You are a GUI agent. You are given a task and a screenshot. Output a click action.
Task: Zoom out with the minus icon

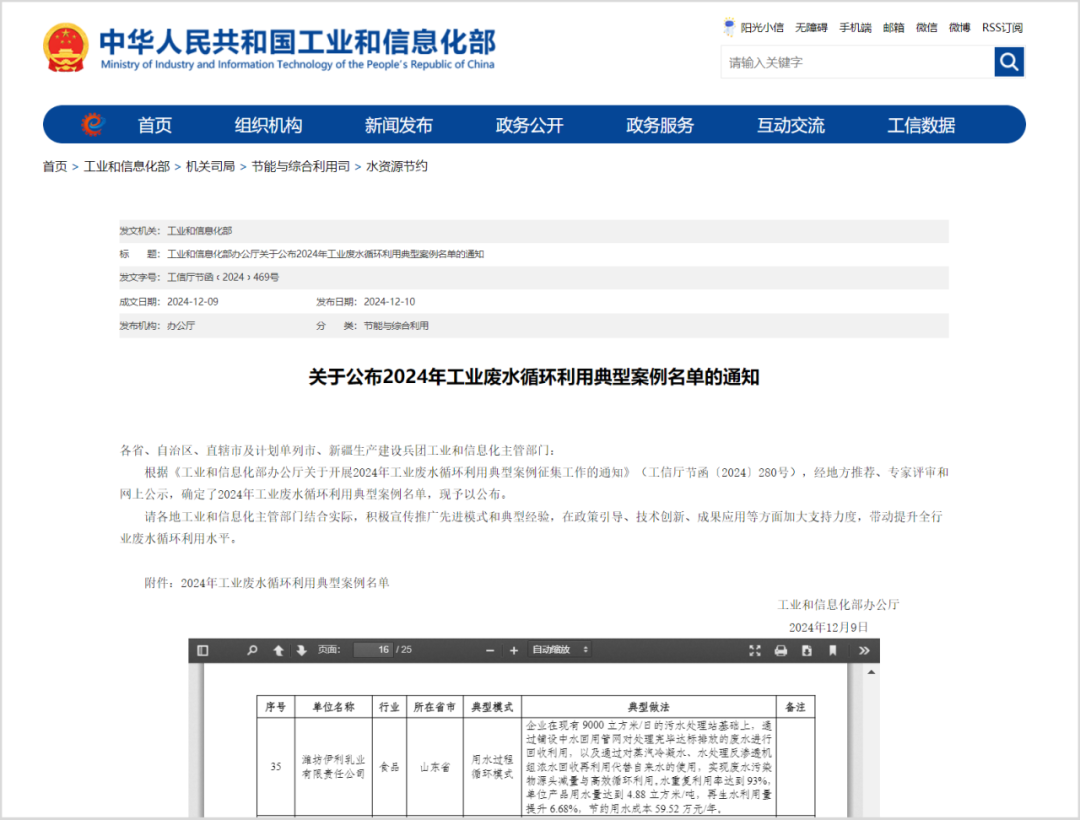click(x=490, y=651)
